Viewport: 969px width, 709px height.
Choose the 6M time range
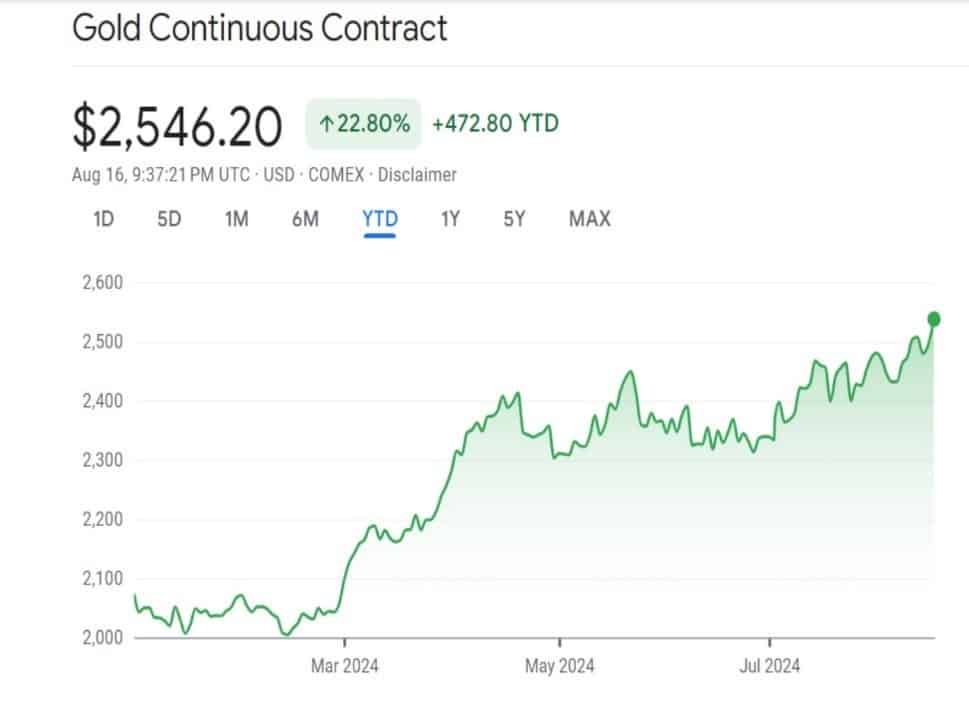pyautogui.click(x=305, y=218)
